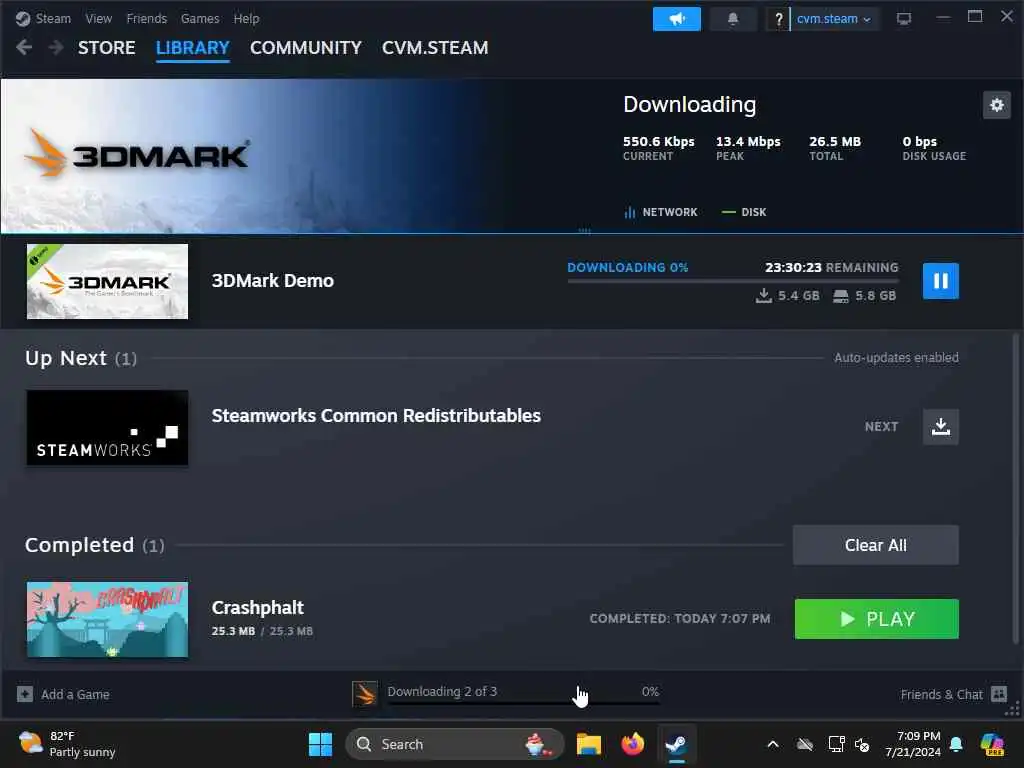The width and height of the screenshot is (1024, 768).
Task: Click the downloads list vertical scrollbar
Action: click(x=1015, y=487)
